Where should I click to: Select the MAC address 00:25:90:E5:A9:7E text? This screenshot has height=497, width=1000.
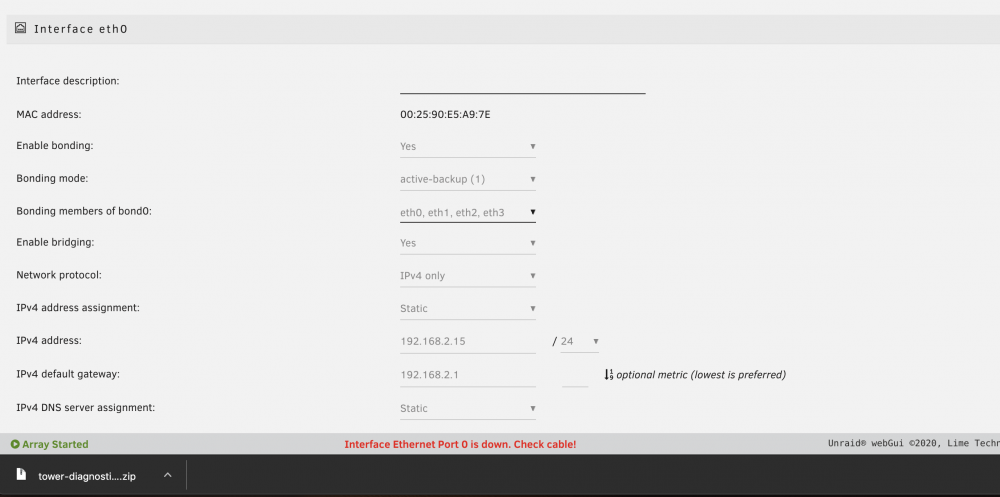pyautogui.click(x=445, y=115)
